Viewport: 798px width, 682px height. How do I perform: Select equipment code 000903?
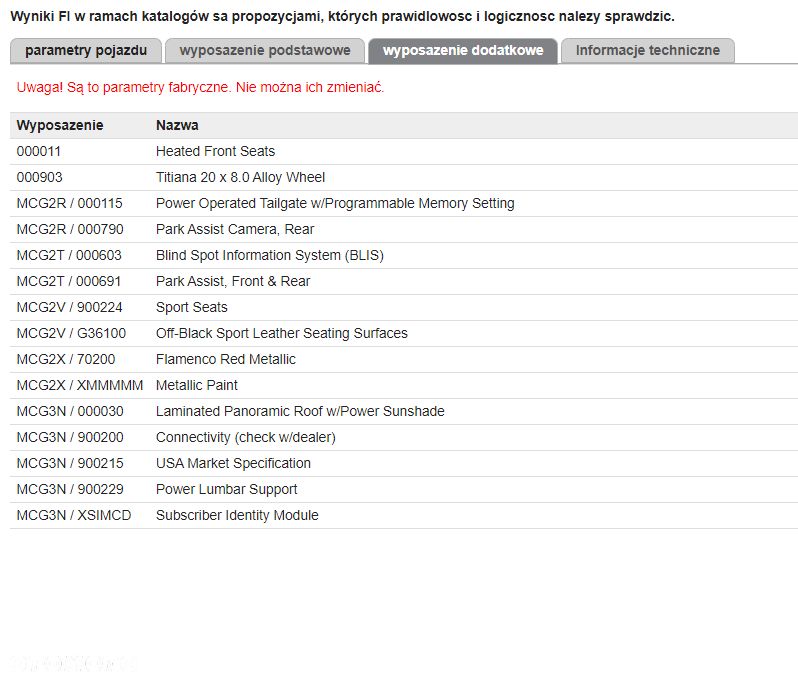(39, 177)
